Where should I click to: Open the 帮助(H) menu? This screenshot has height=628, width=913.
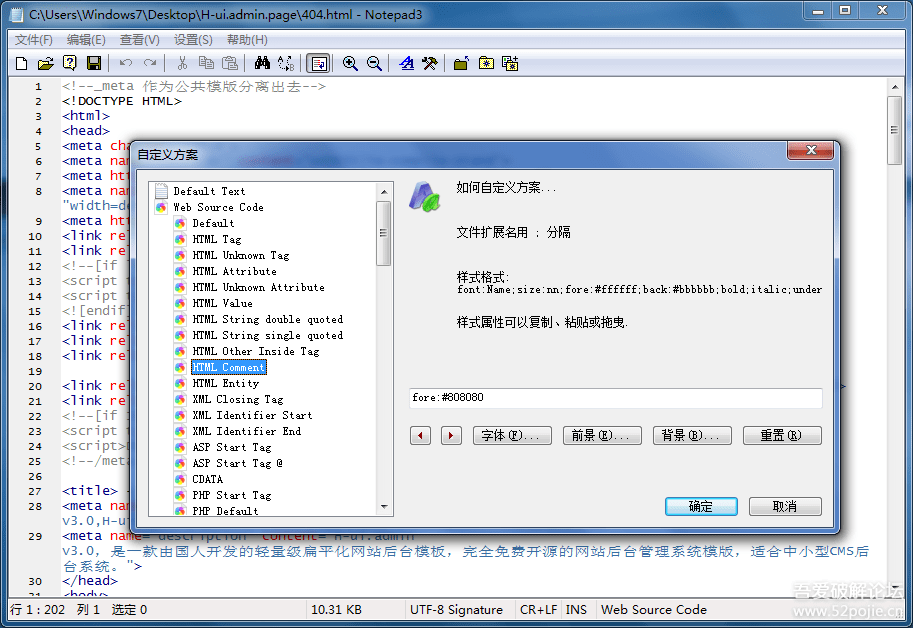tap(247, 40)
